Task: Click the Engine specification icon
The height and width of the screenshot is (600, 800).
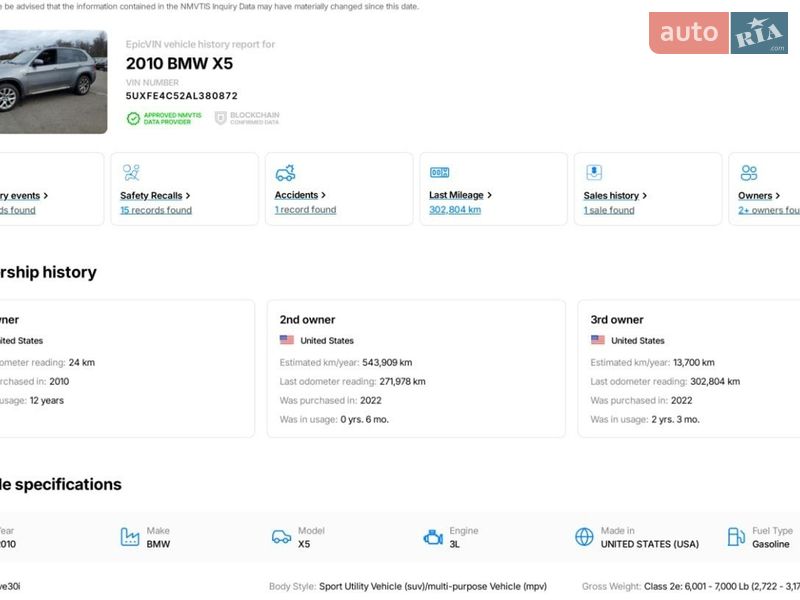Action: [x=433, y=538]
